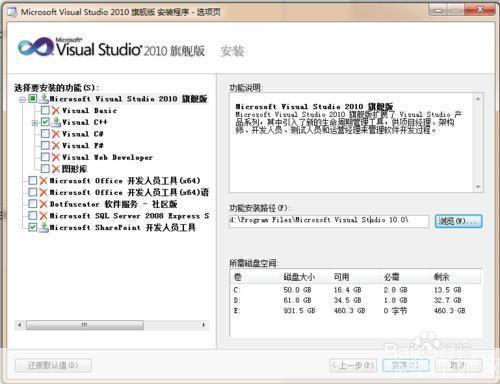
Task: Click the red X icon beside 图形库
Action: (56, 169)
